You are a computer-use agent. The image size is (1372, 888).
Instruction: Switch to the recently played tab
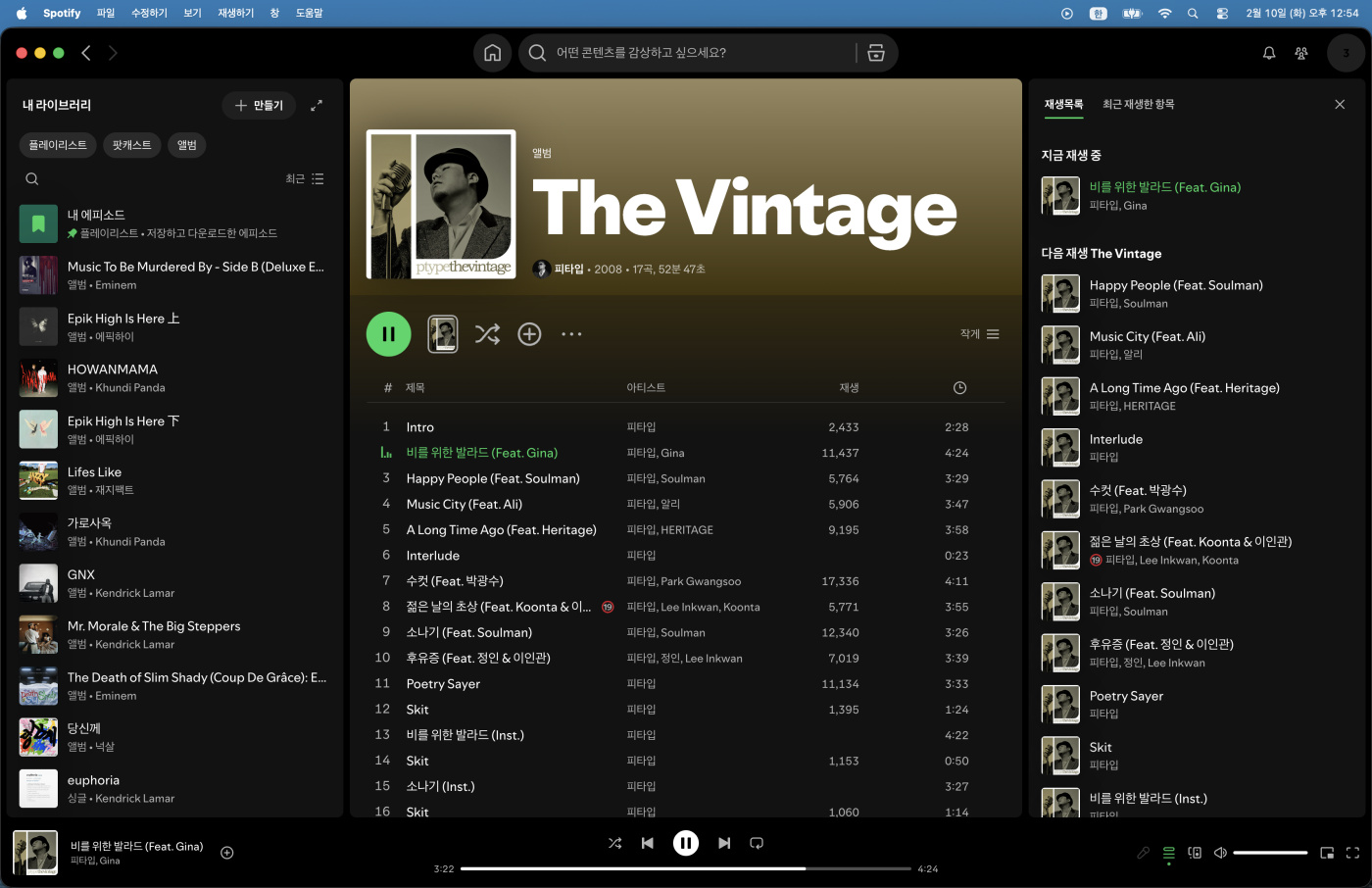[1138, 104]
